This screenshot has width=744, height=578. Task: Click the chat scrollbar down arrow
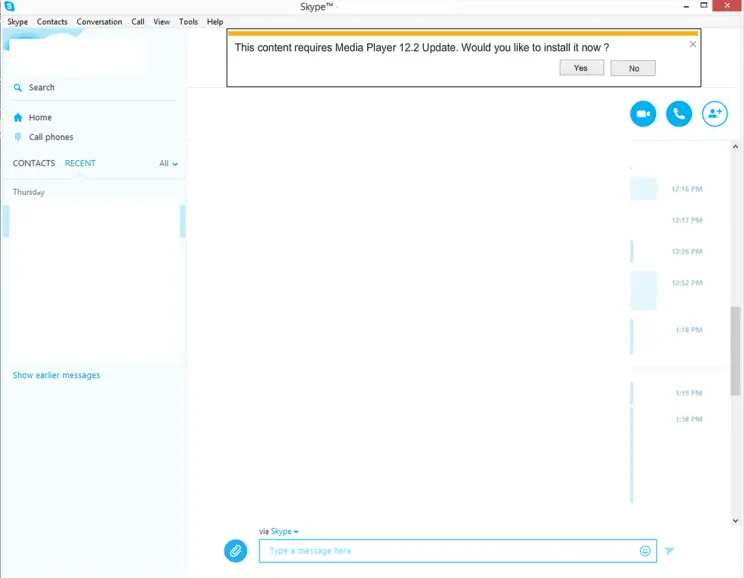735,521
